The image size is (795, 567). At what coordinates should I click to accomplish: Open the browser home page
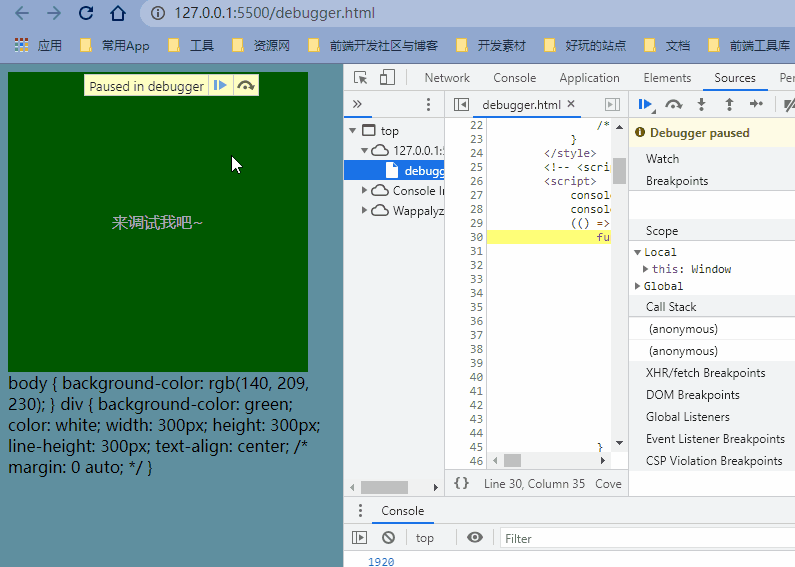[x=118, y=13]
